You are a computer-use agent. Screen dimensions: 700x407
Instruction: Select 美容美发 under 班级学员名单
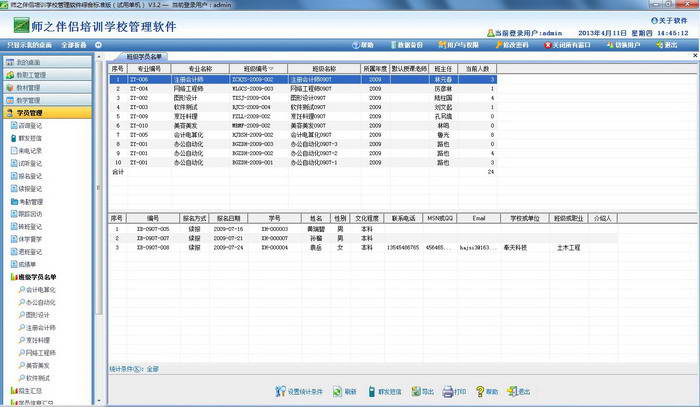pyautogui.click(x=34, y=365)
